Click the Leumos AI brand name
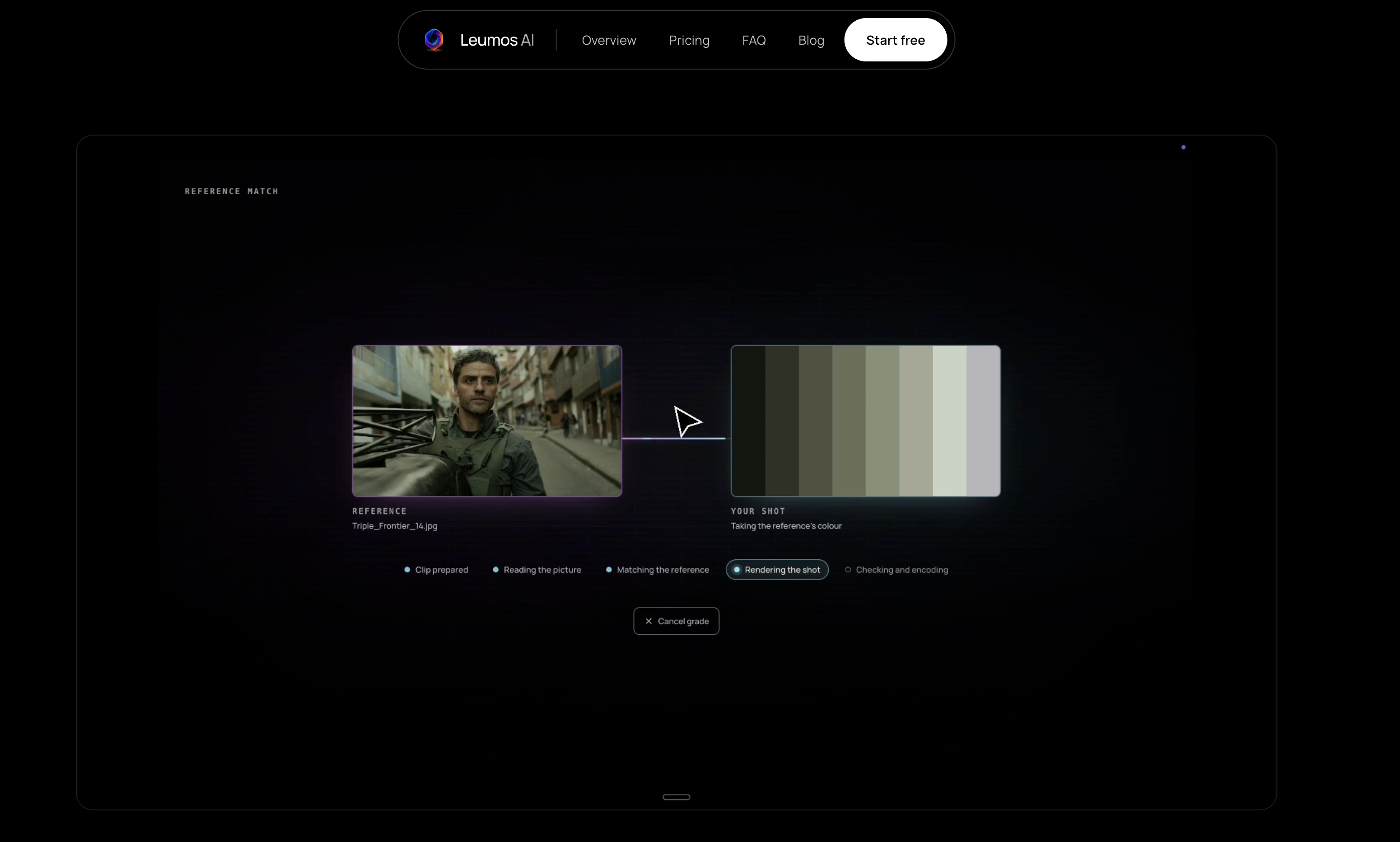 point(496,40)
